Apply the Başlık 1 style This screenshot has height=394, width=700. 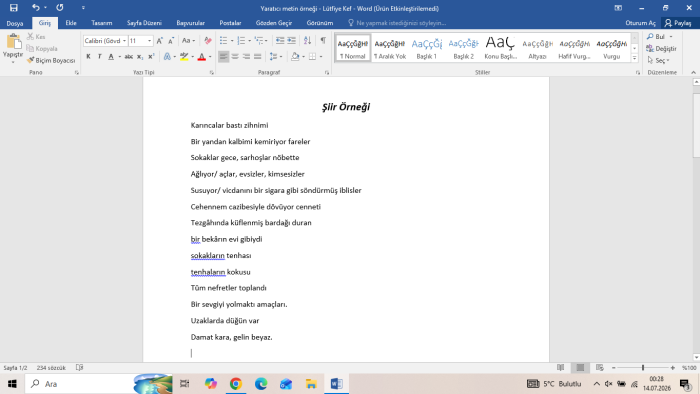click(427, 48)
